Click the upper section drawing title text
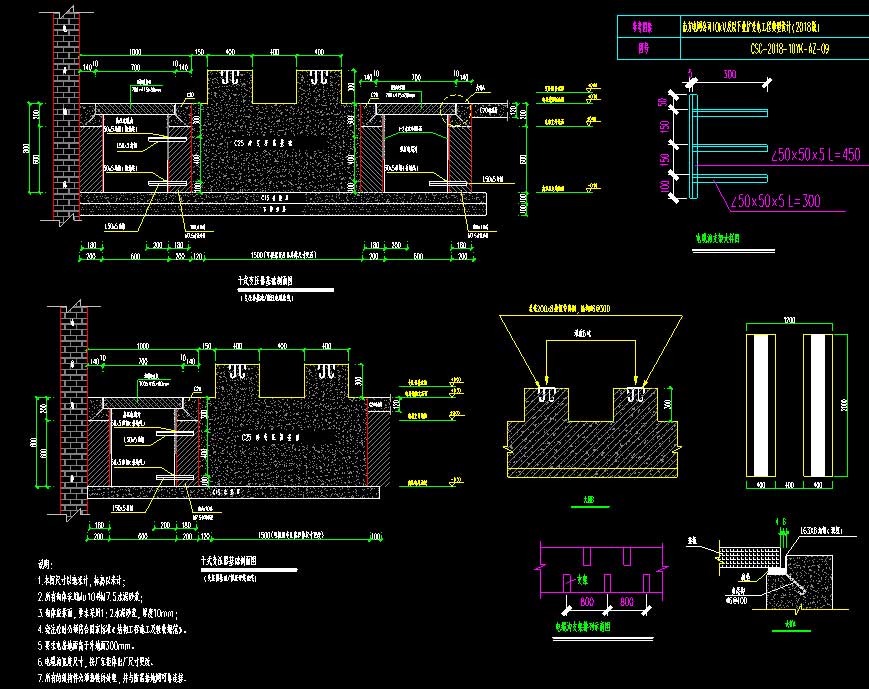The width and height of the screenshot is (869, 689). 265,281
